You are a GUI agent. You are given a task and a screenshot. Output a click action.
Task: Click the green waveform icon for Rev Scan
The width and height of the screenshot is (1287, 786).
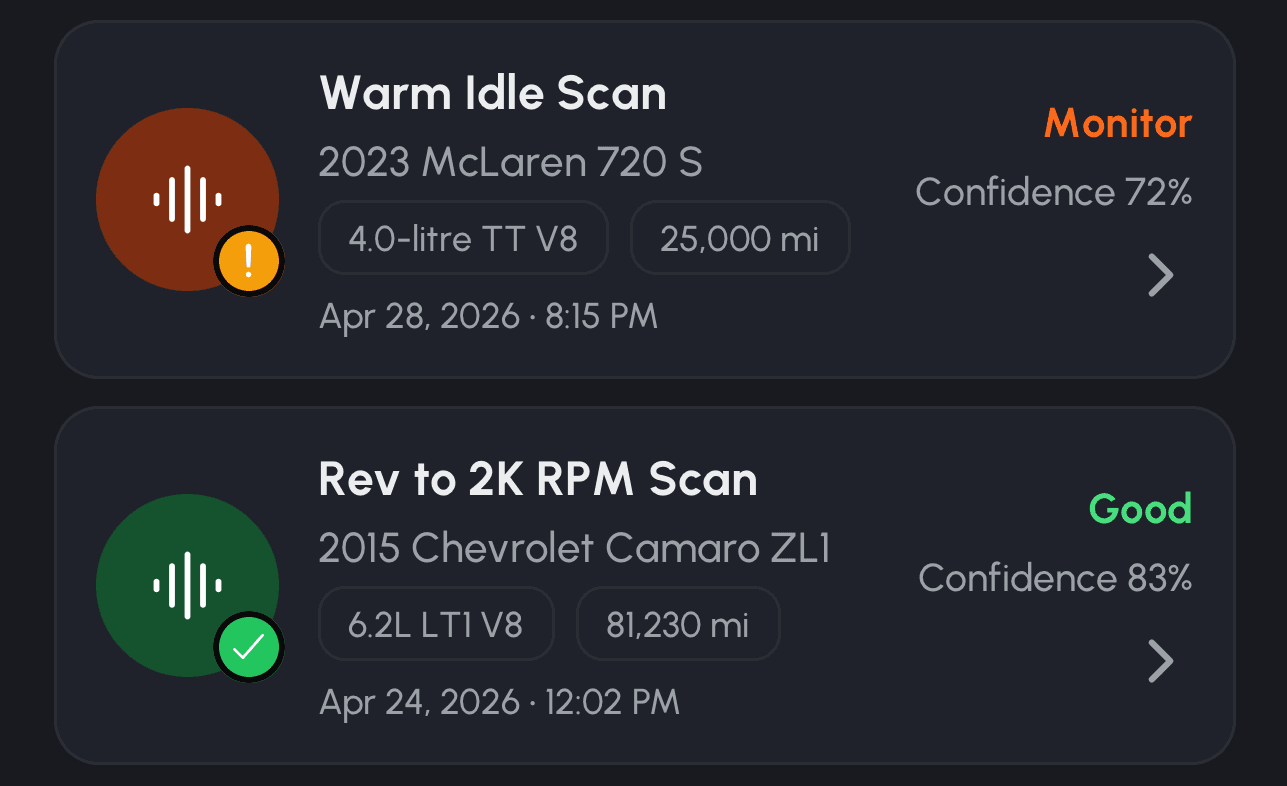click(187, 585)
